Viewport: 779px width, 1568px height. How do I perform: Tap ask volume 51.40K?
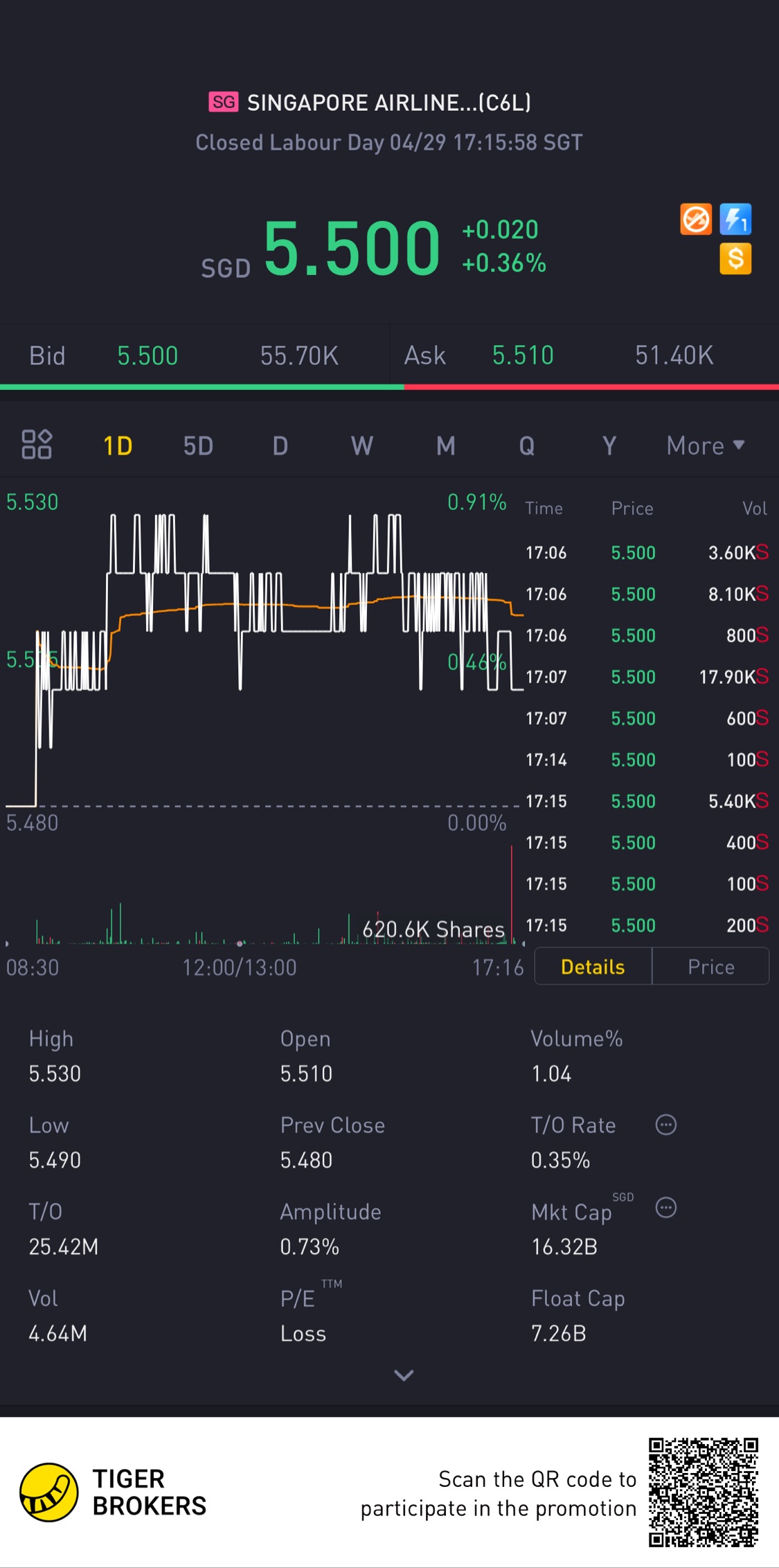[x=674, y=355]
